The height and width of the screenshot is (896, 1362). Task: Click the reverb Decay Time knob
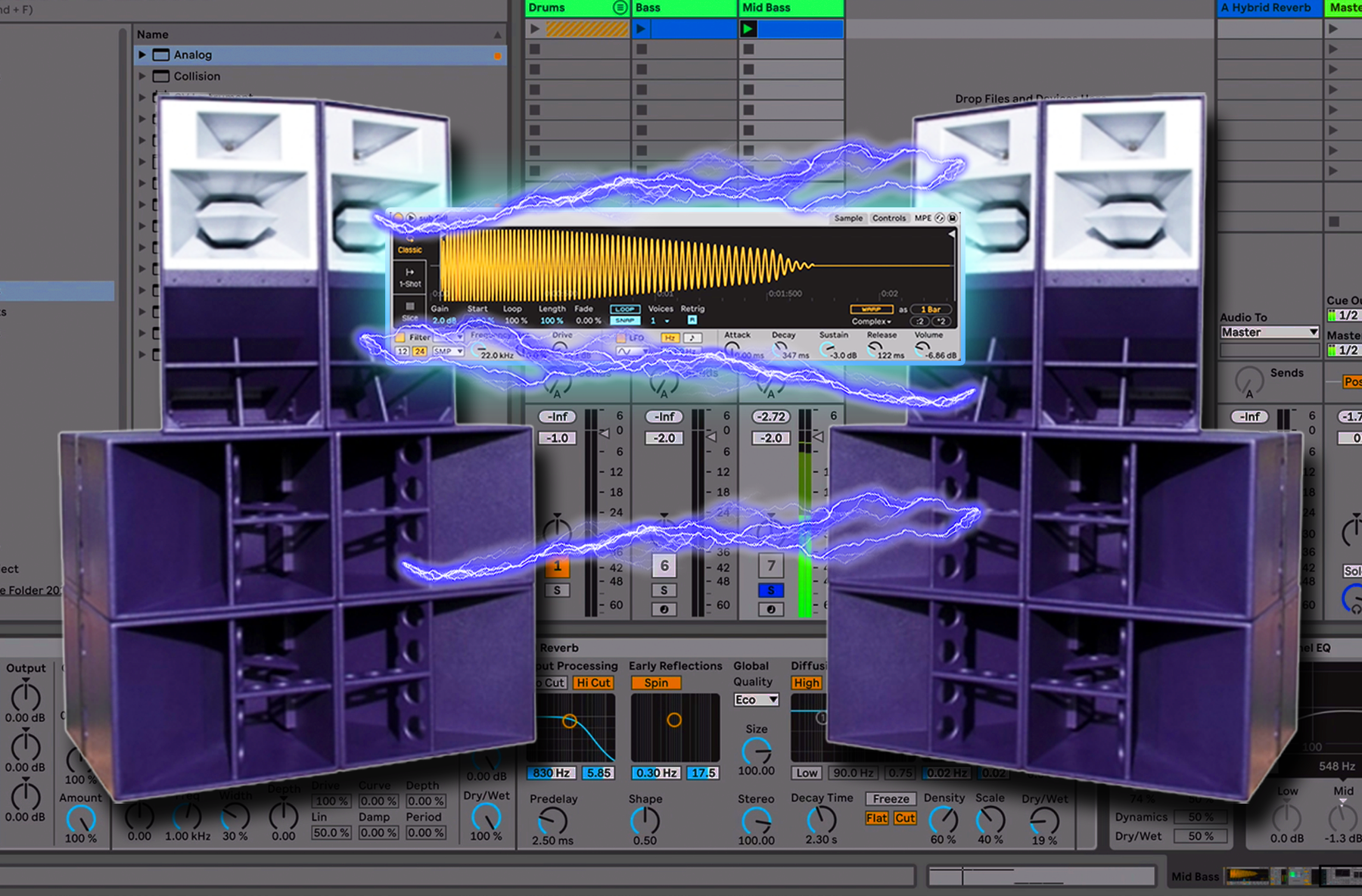tap(821, 820)
